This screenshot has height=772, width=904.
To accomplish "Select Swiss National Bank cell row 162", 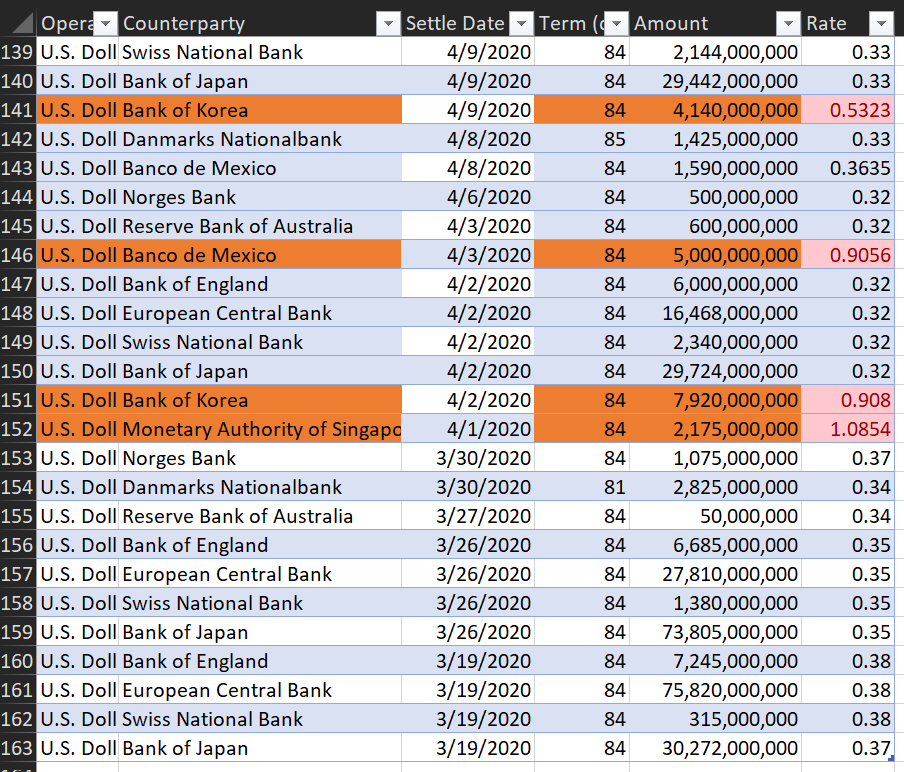I will pyautogui.click(x=260, y=719).
